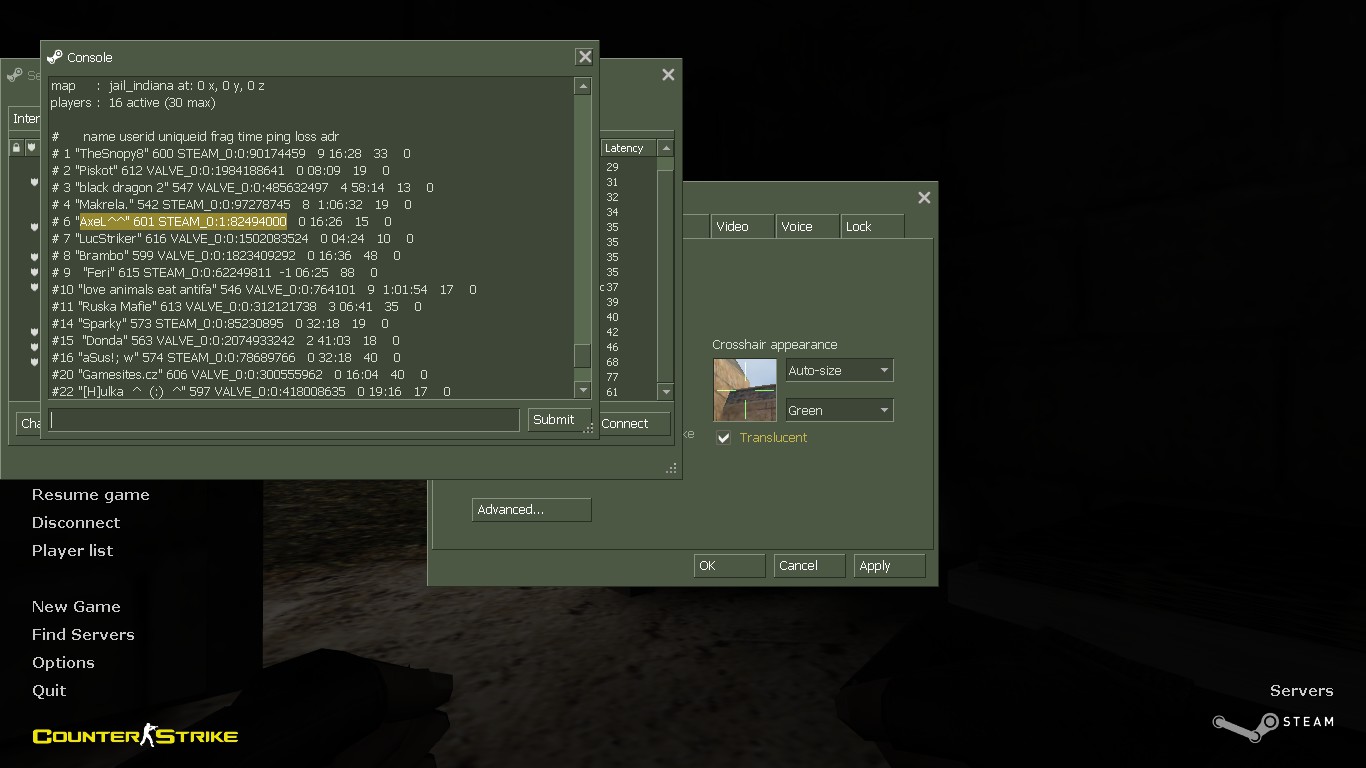Click the Console window resize grip
This screenshot has height=768, width=1366.
[x=590, y=427]
